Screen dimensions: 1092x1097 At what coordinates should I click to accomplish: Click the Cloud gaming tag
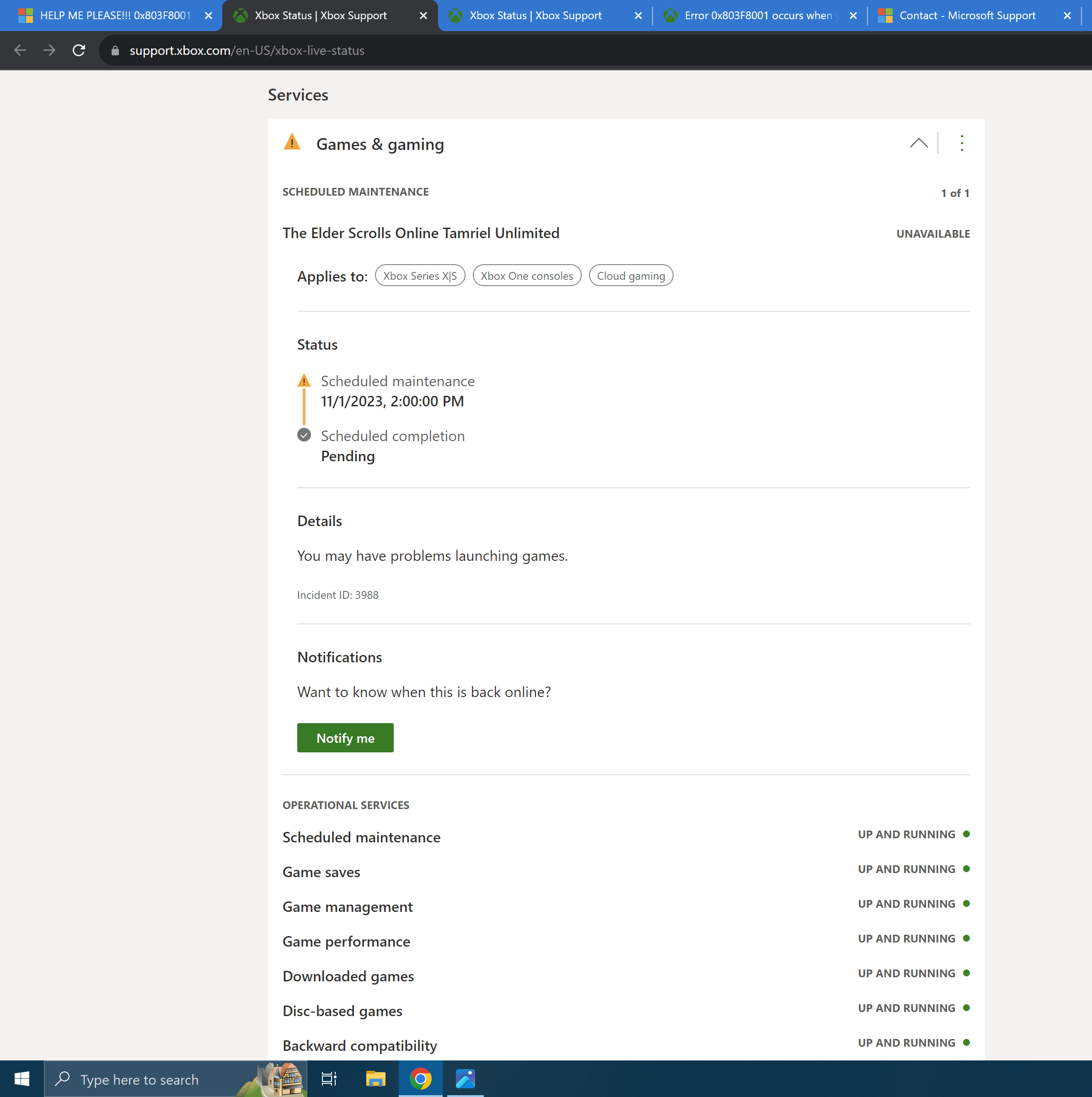click(x=631, y=276)
